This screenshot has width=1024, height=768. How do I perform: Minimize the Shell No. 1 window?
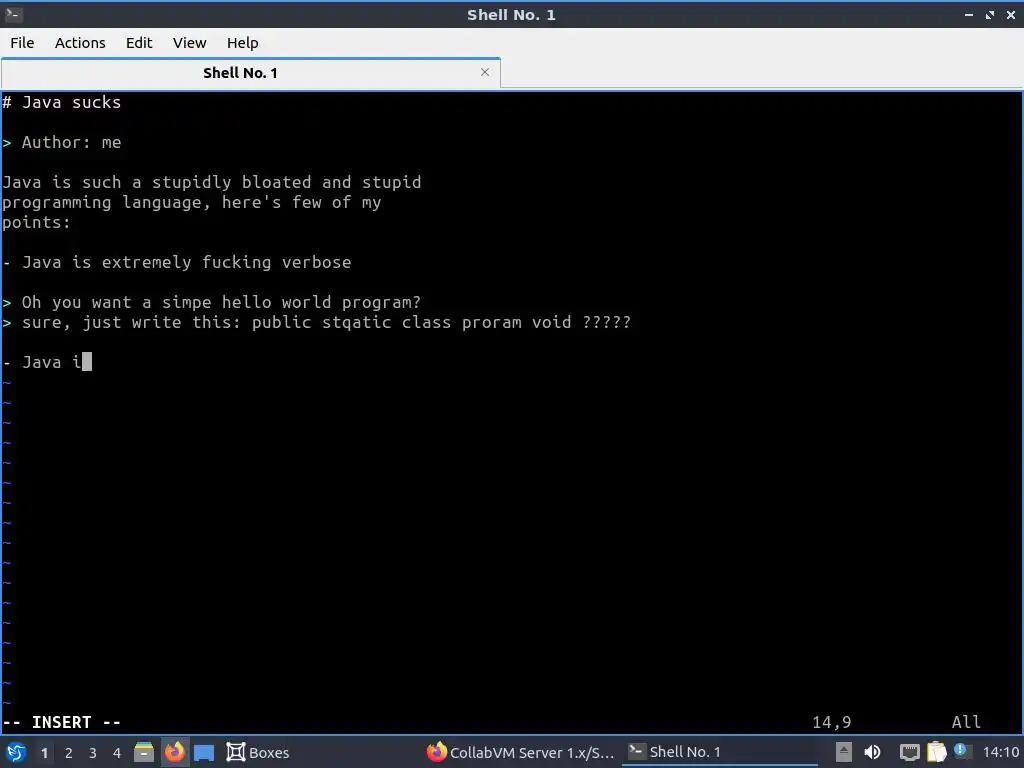tap(968, 14)
